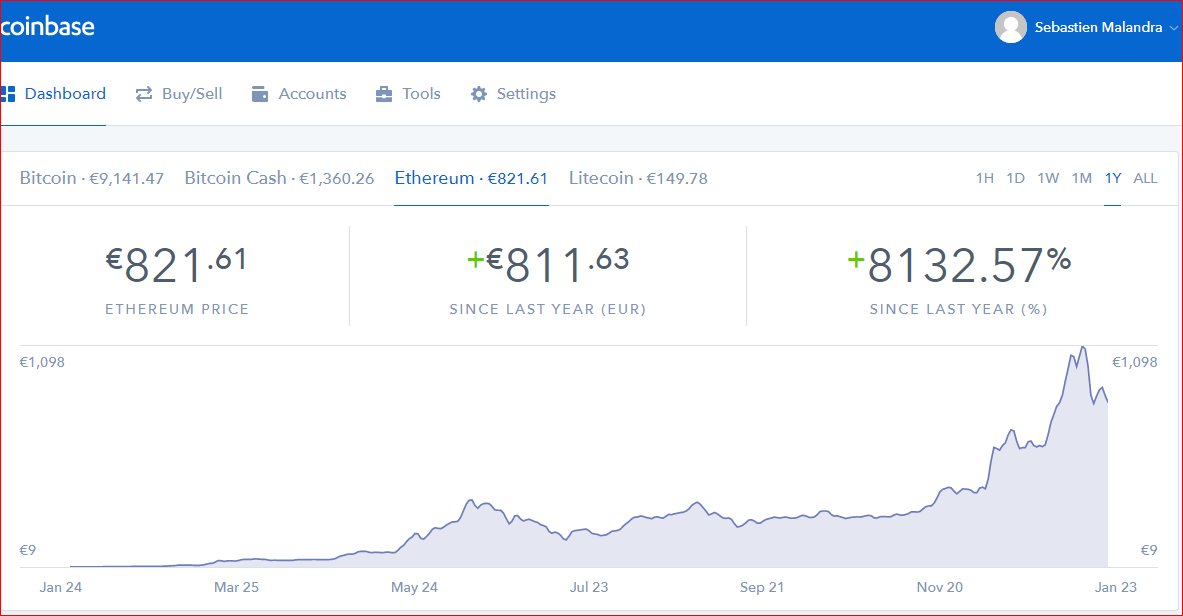Click the user profile avatar

[x=1011, y=27]
